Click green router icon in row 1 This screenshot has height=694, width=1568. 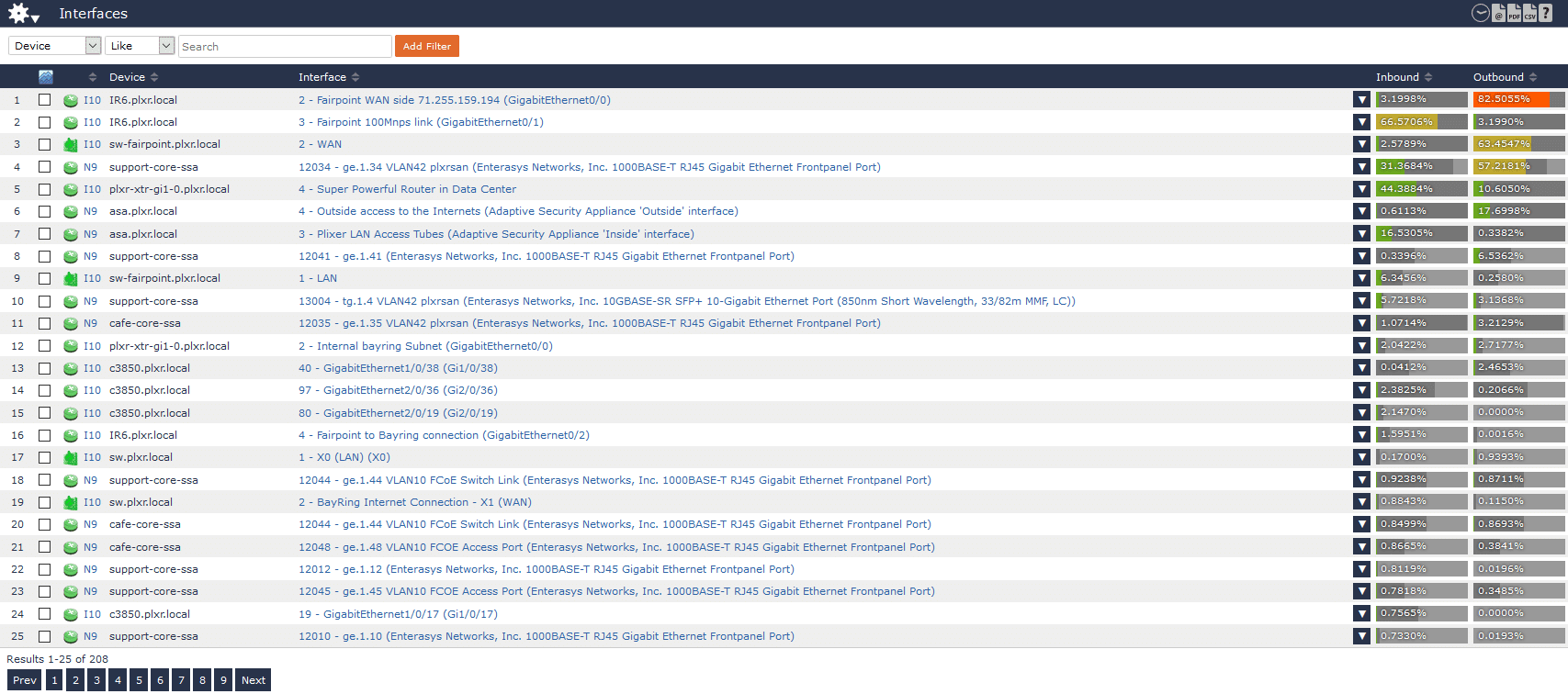pyautogui.click(x=71, y=100)
